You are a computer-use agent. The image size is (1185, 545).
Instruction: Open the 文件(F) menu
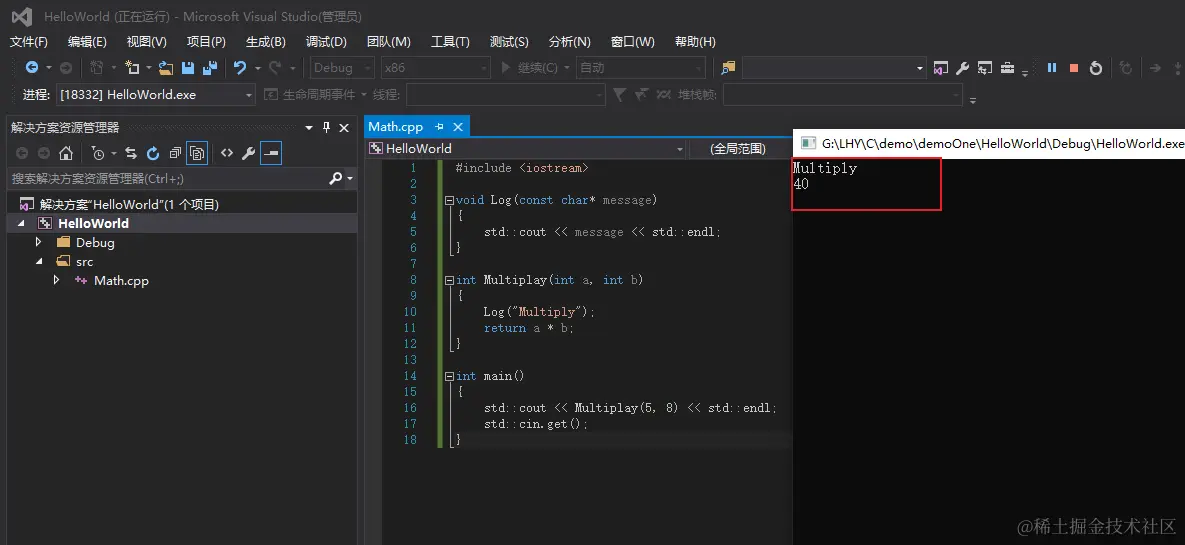tap(29, 42)
